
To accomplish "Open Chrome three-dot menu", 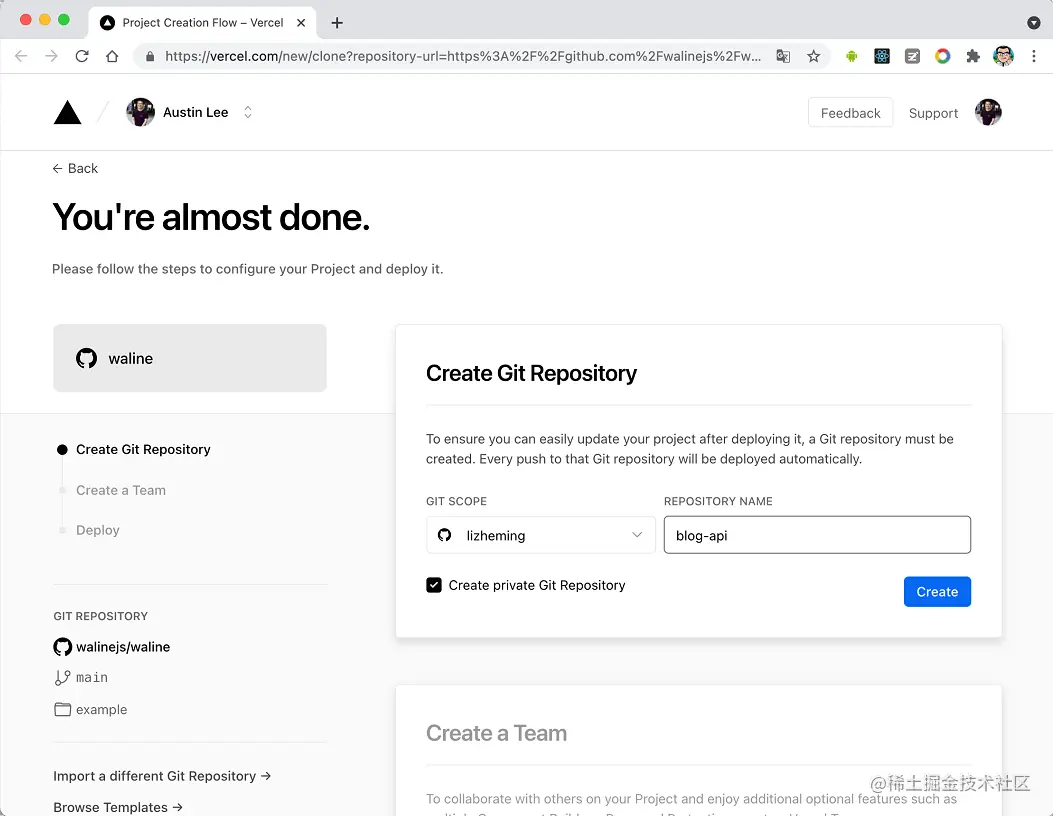I will point(1034,56).
